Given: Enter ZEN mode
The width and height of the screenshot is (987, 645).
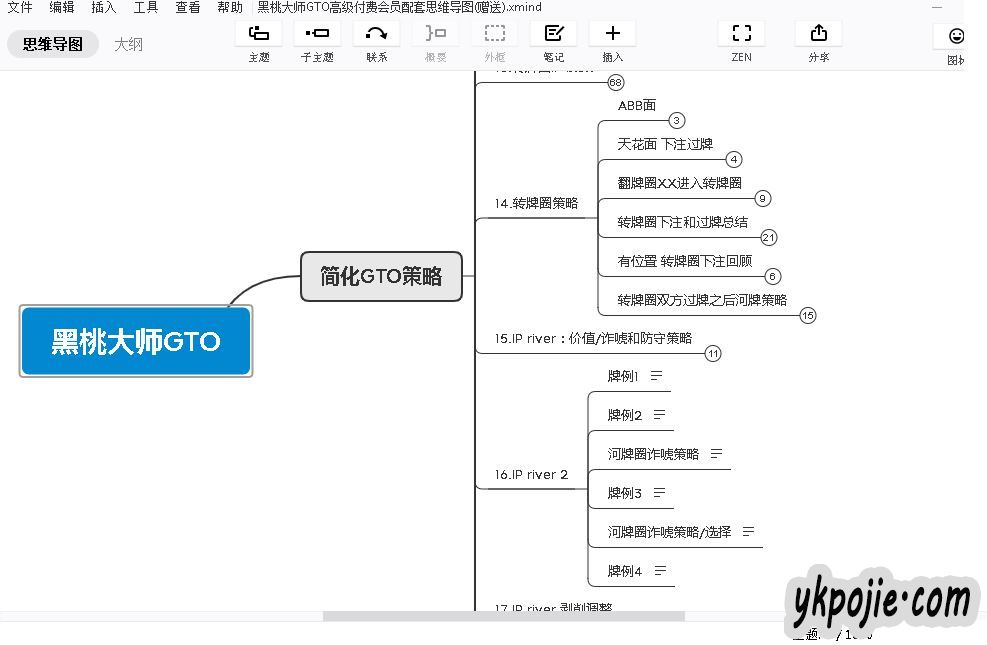Looking at the screenshot, I should tap(741, 34).
